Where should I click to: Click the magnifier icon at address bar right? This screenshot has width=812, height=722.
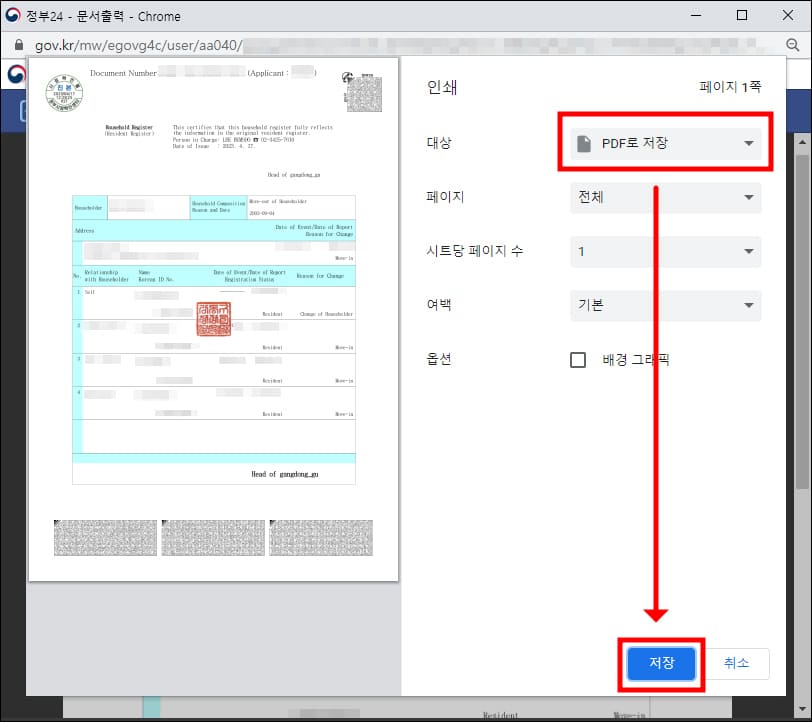pyautogui.click(x=794, y=45)
